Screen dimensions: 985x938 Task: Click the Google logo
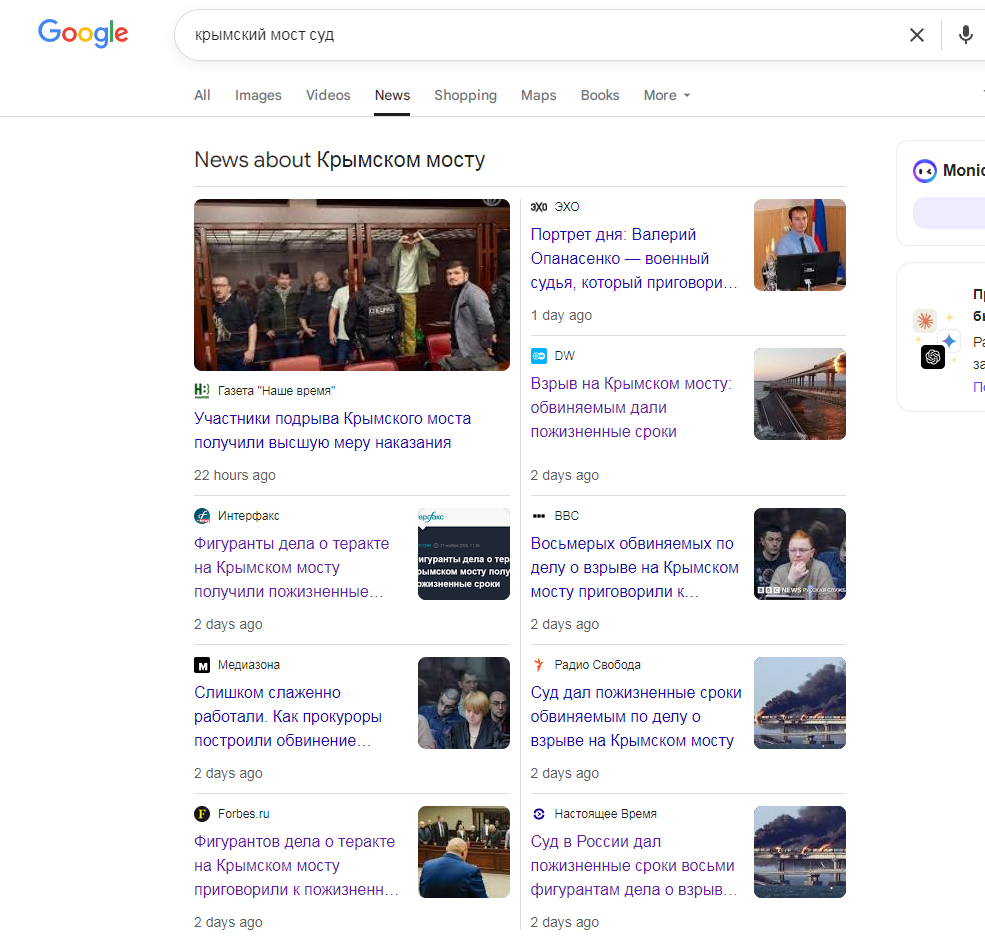(x=83, y=33)
